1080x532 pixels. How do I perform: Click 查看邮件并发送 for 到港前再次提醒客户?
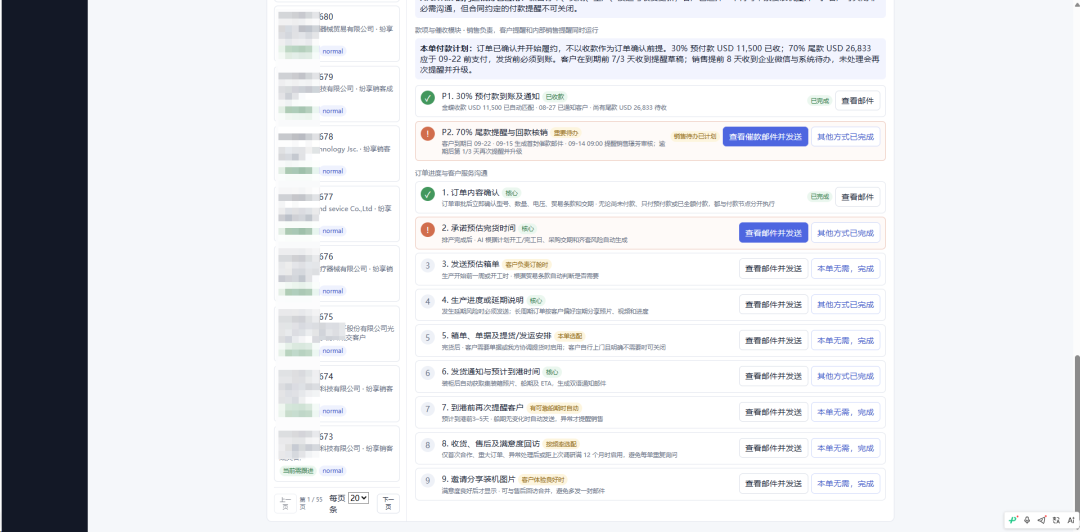pos(773,412)
